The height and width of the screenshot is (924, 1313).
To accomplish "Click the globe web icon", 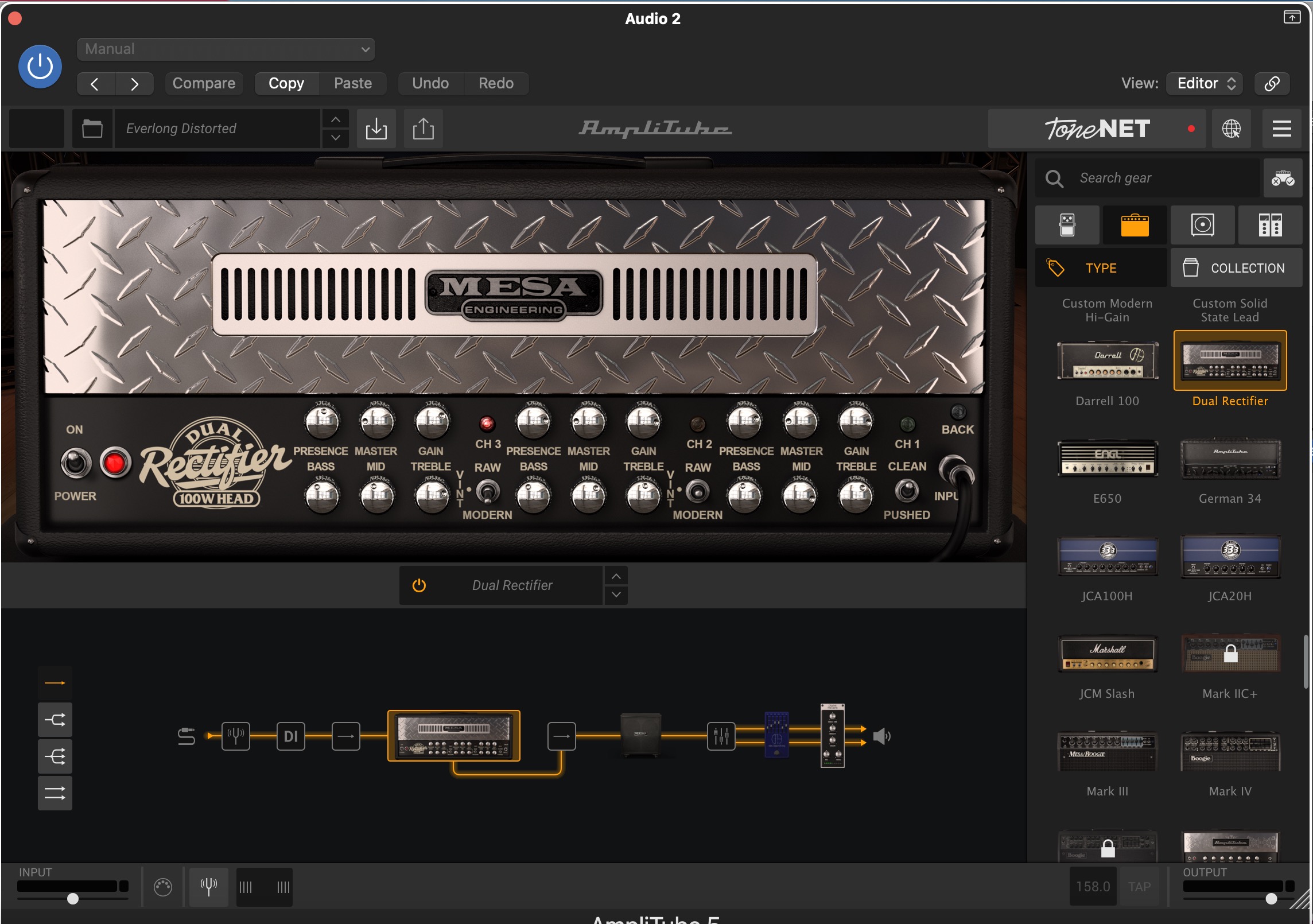I will pos(1231,129).
